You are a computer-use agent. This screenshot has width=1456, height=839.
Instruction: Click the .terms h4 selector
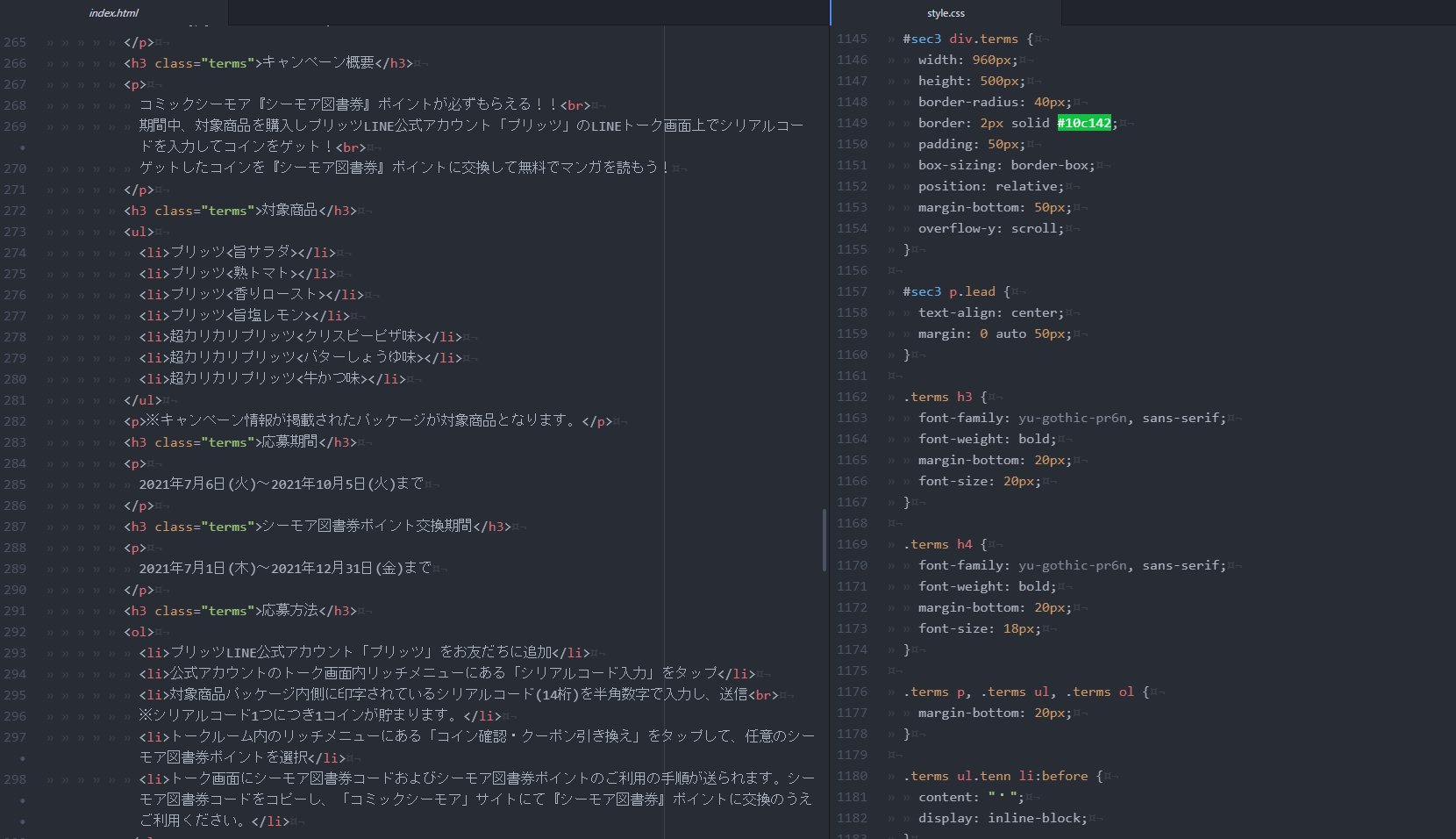pyautogui.click(x=938, y=544)
